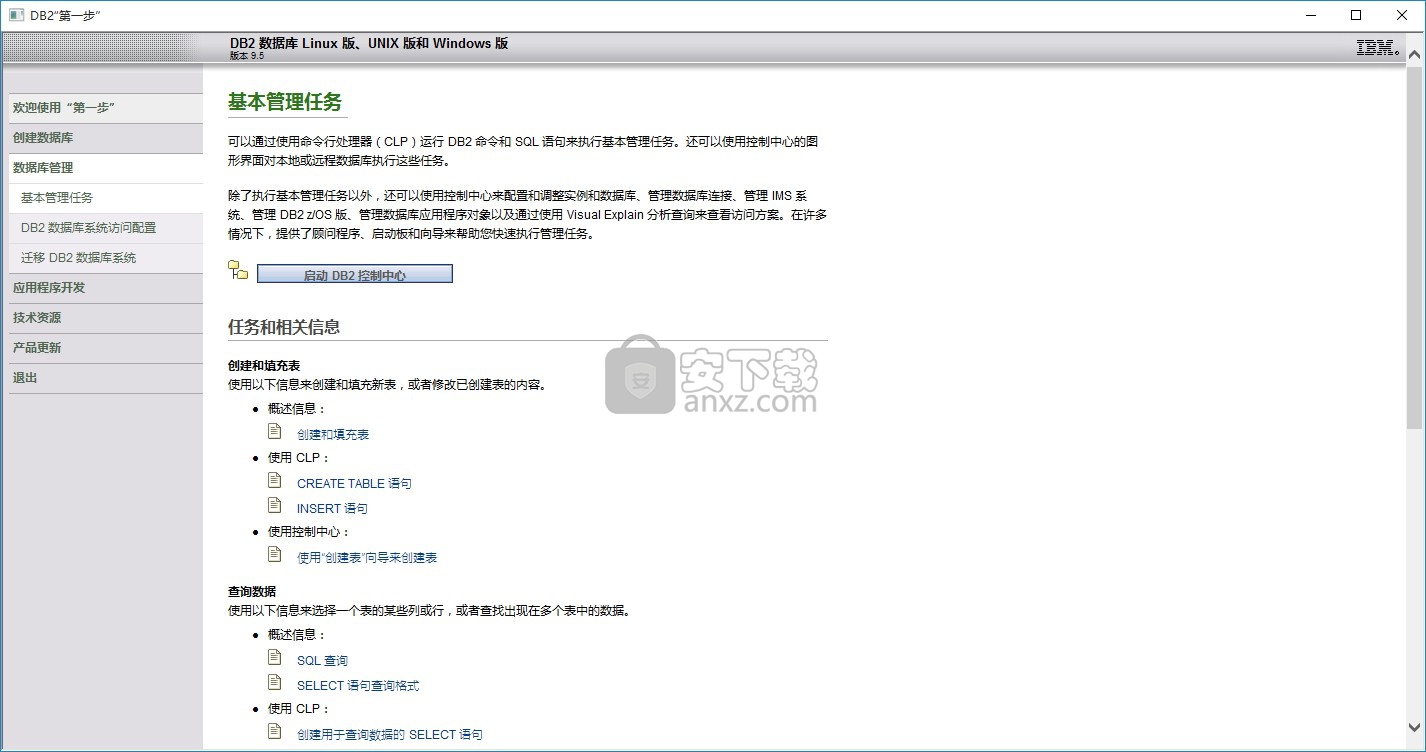
Task: Select the DB2 数据库系统访问配置 sidebar sub-item
Action: click(x=106, y=228)
